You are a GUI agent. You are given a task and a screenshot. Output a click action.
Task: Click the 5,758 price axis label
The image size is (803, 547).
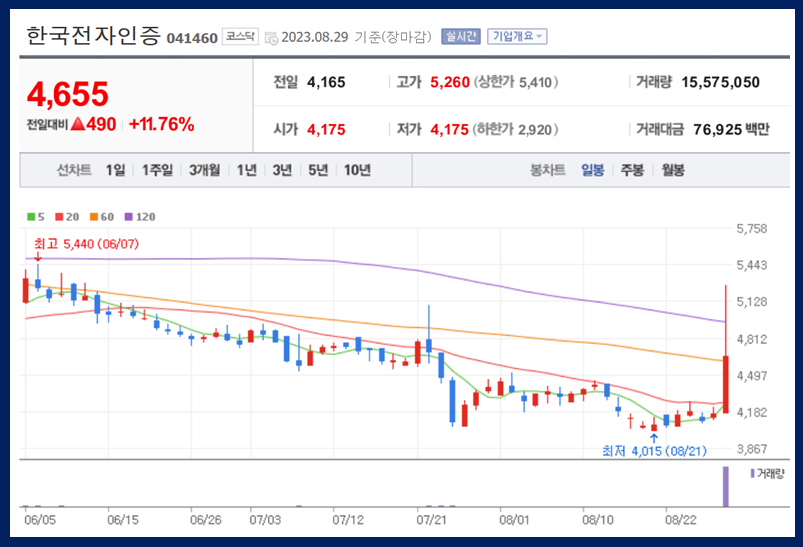(752, 229)
